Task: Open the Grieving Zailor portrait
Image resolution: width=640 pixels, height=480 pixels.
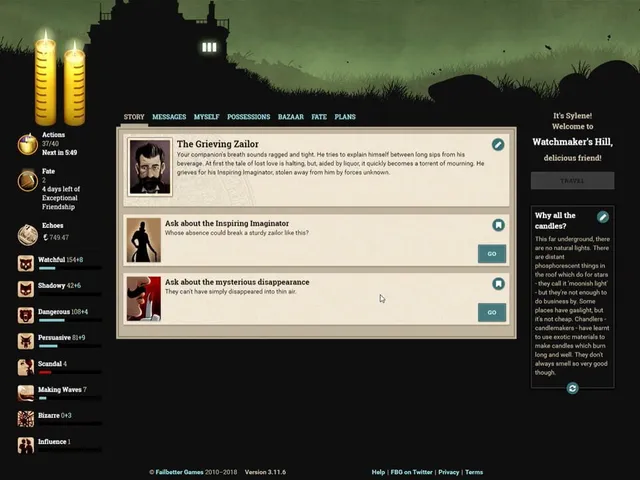Action: coord(150,167)
